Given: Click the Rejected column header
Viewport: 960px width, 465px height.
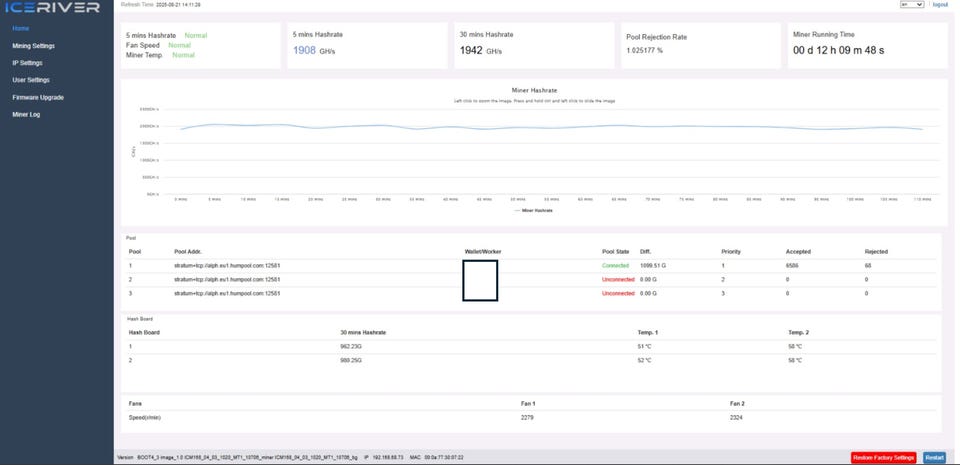Looking at the screenshot, I should click(x=876, y=251).
